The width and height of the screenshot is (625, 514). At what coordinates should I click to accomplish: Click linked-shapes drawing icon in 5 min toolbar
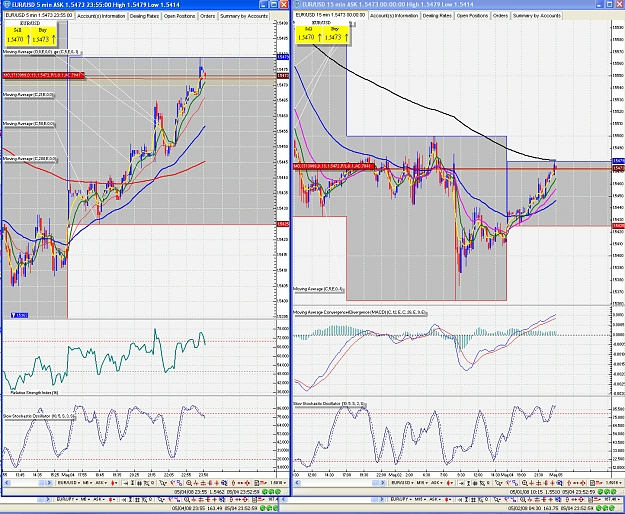(179, 483)
